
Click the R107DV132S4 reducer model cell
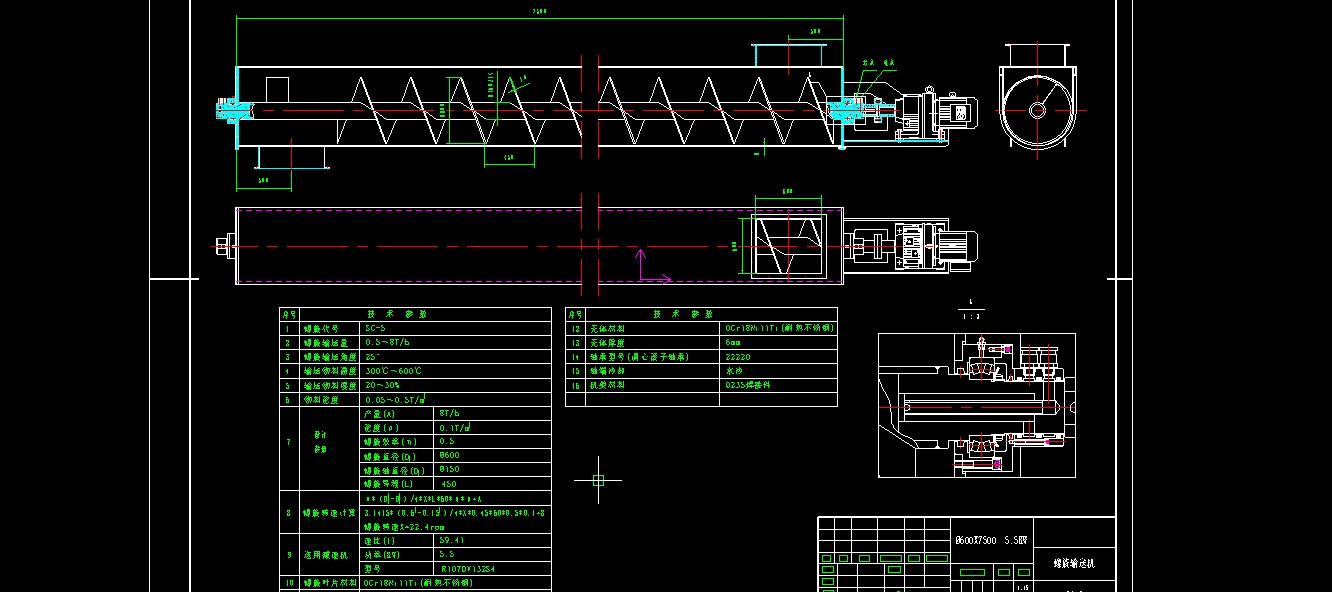(494, 568)
